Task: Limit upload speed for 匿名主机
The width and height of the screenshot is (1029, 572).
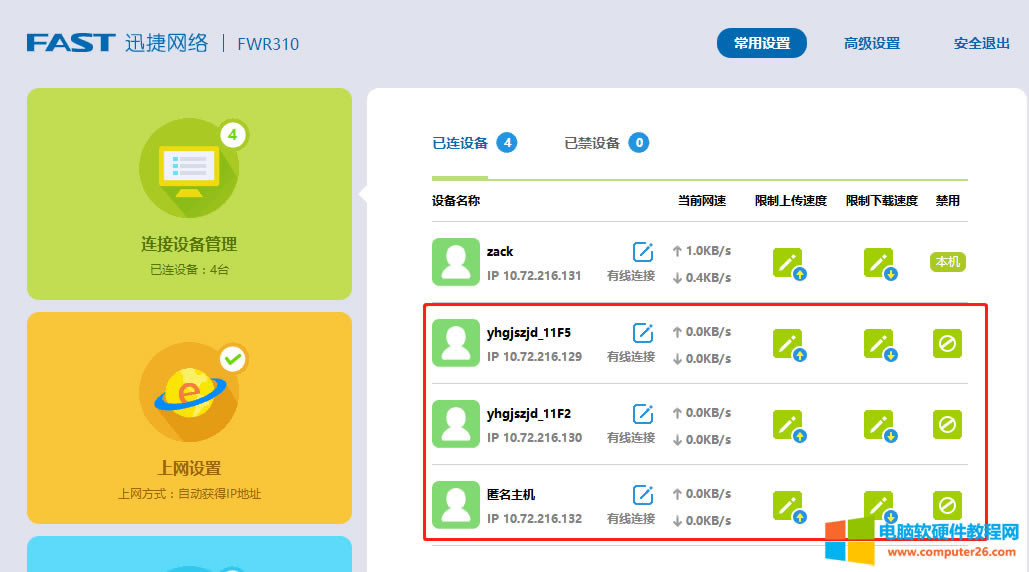Action: (x=789, y=506)
